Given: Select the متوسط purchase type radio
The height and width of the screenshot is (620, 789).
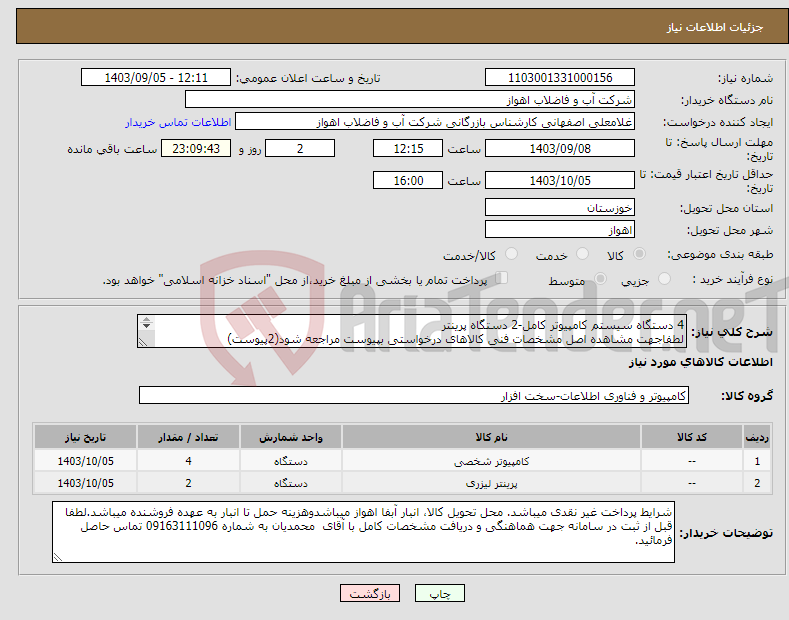Looking at the screenshot, I should [x=600, y=278].
